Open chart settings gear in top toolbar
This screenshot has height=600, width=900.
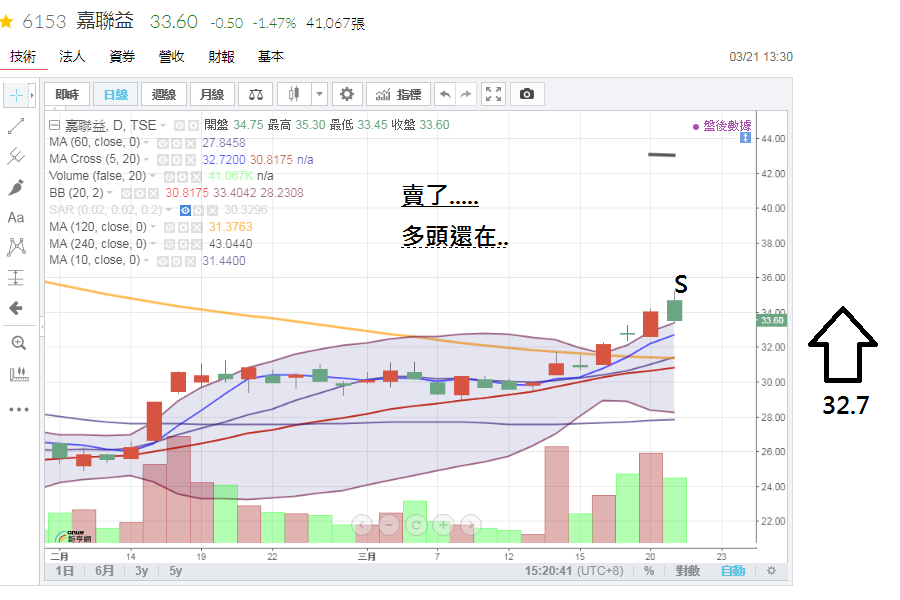[347, 95]
